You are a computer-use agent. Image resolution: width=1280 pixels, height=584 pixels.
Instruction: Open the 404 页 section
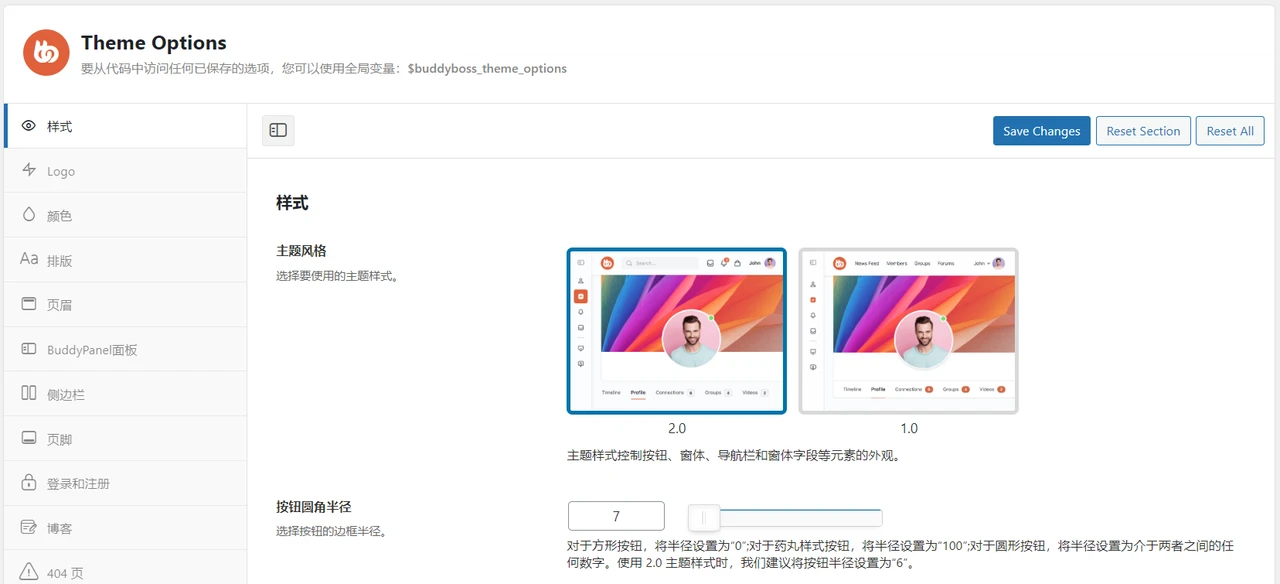coord(125,568)
